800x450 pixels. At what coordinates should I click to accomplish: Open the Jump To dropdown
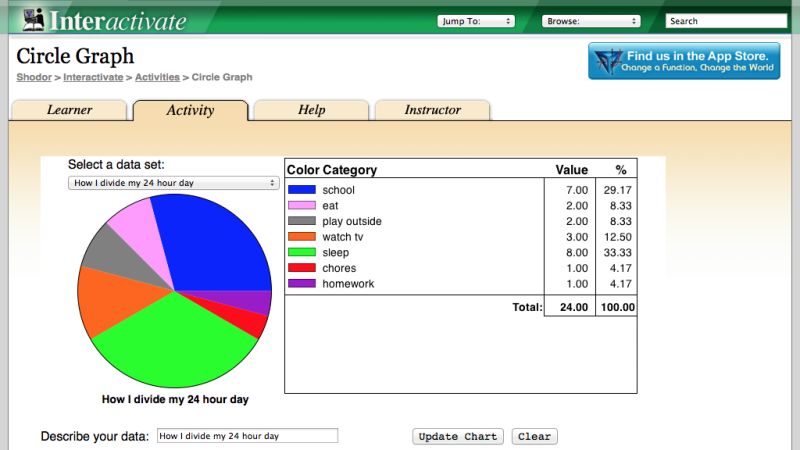[476, 21]
